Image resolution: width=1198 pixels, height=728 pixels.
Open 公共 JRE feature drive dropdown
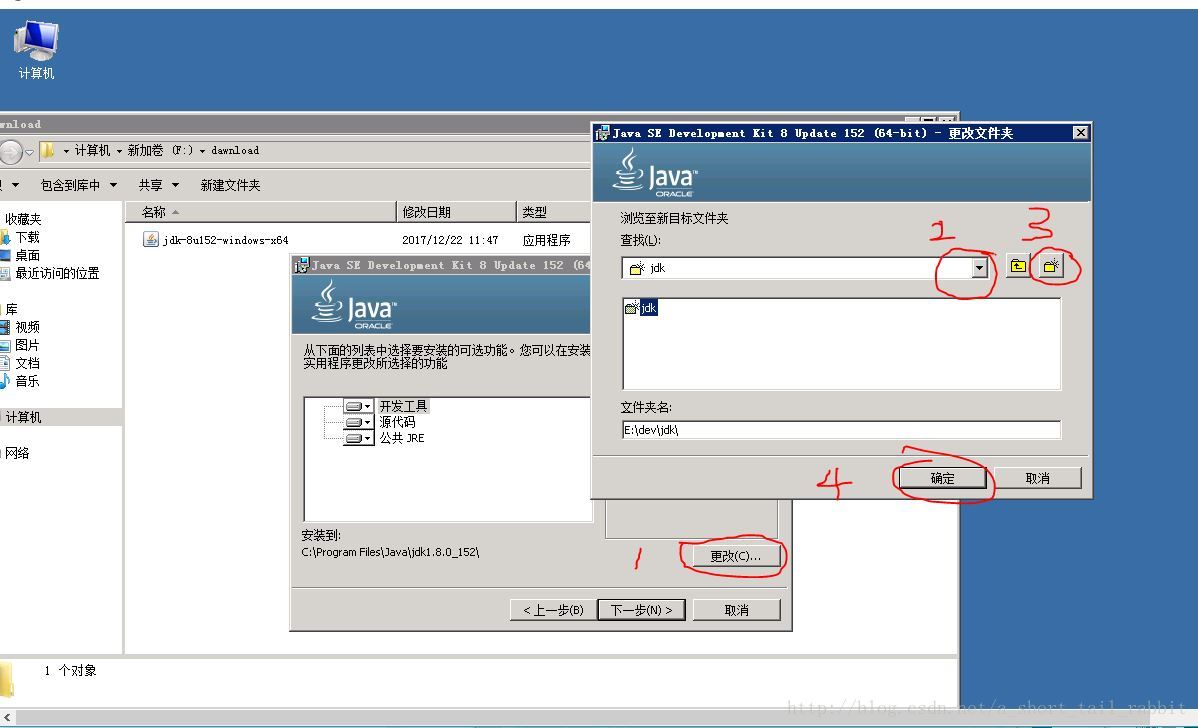pos(358,438)
